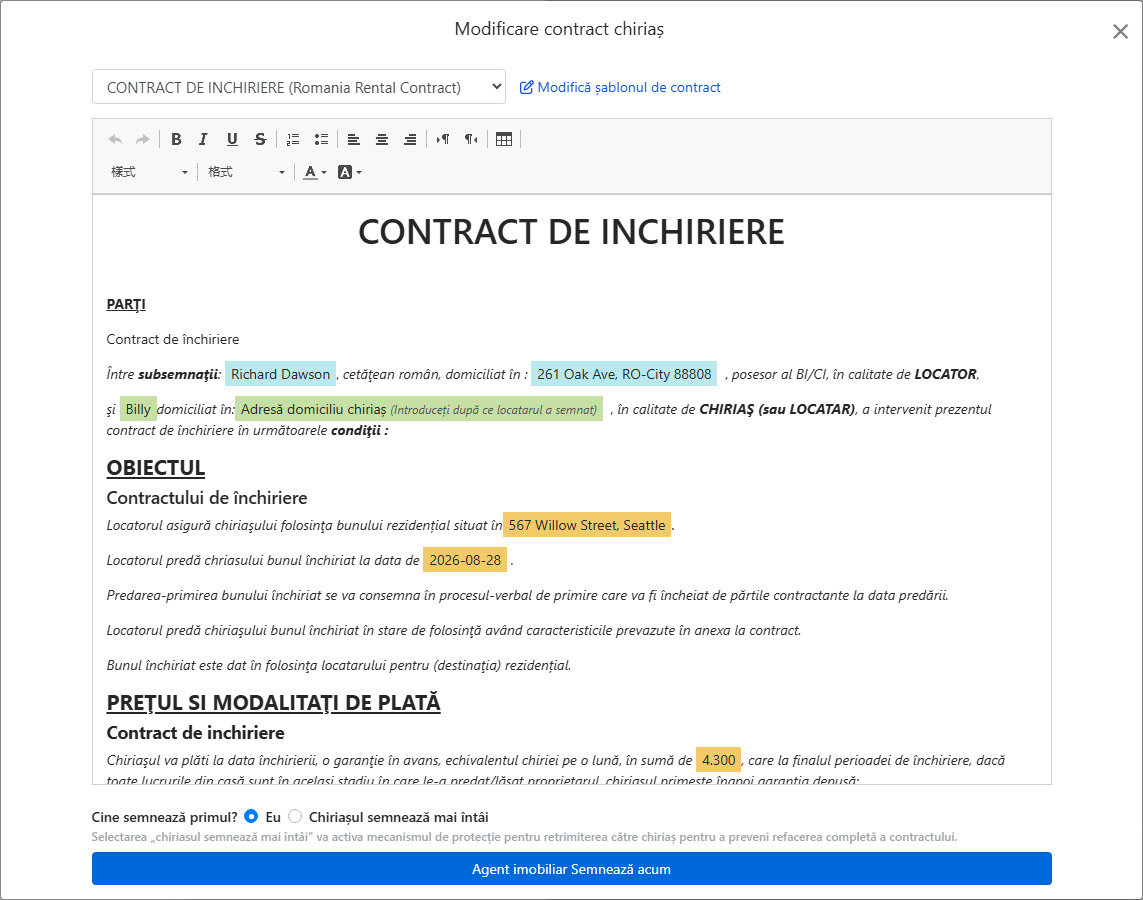Set right-to-left text direction
The width and height of the screenshot is (1143, 900).
472,139
